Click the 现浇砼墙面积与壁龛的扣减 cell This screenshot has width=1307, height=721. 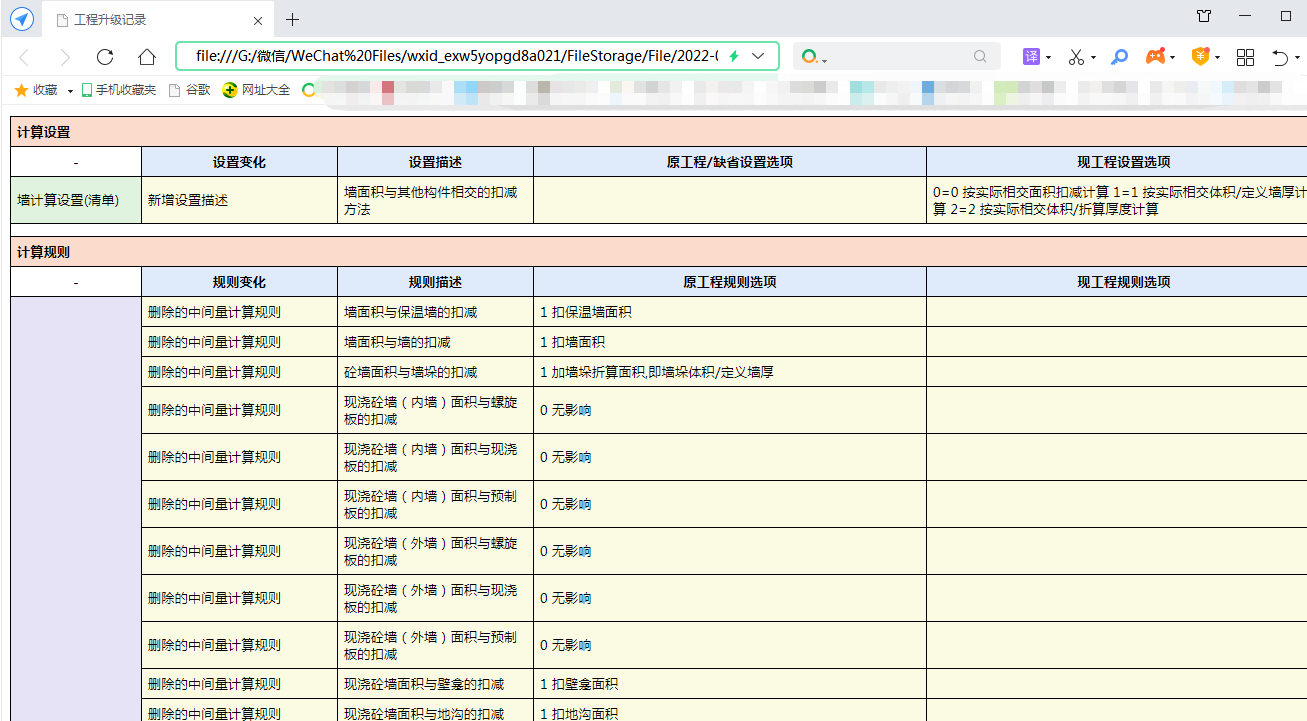point(435,684)
